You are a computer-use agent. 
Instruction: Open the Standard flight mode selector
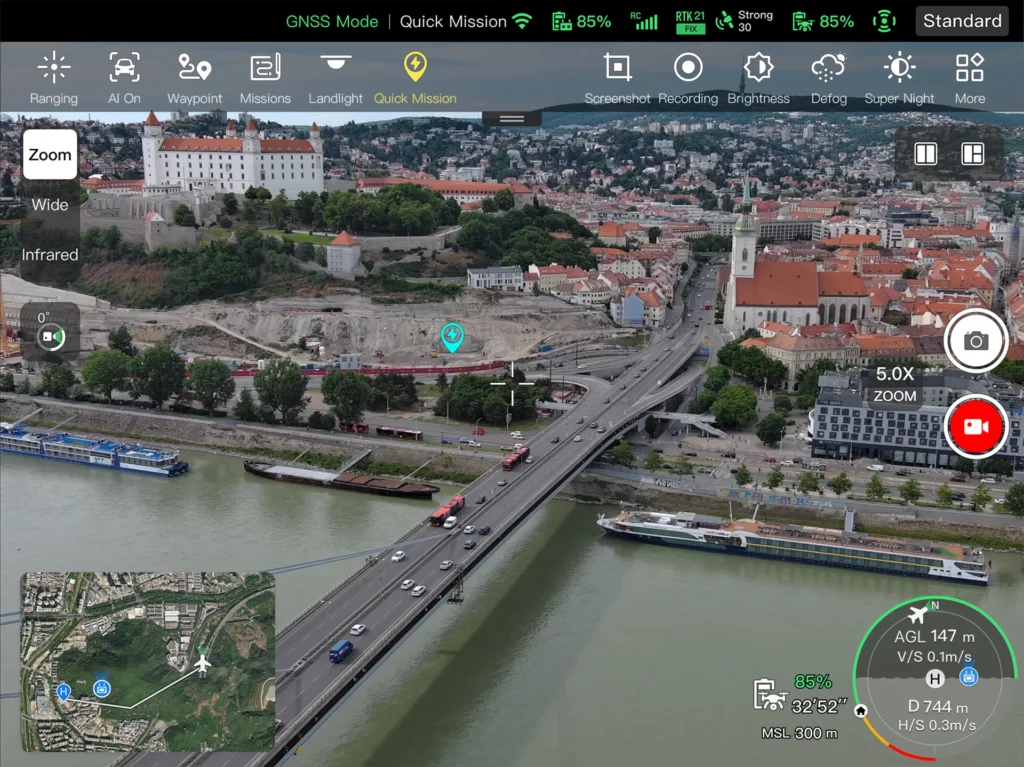coord(961,21)
